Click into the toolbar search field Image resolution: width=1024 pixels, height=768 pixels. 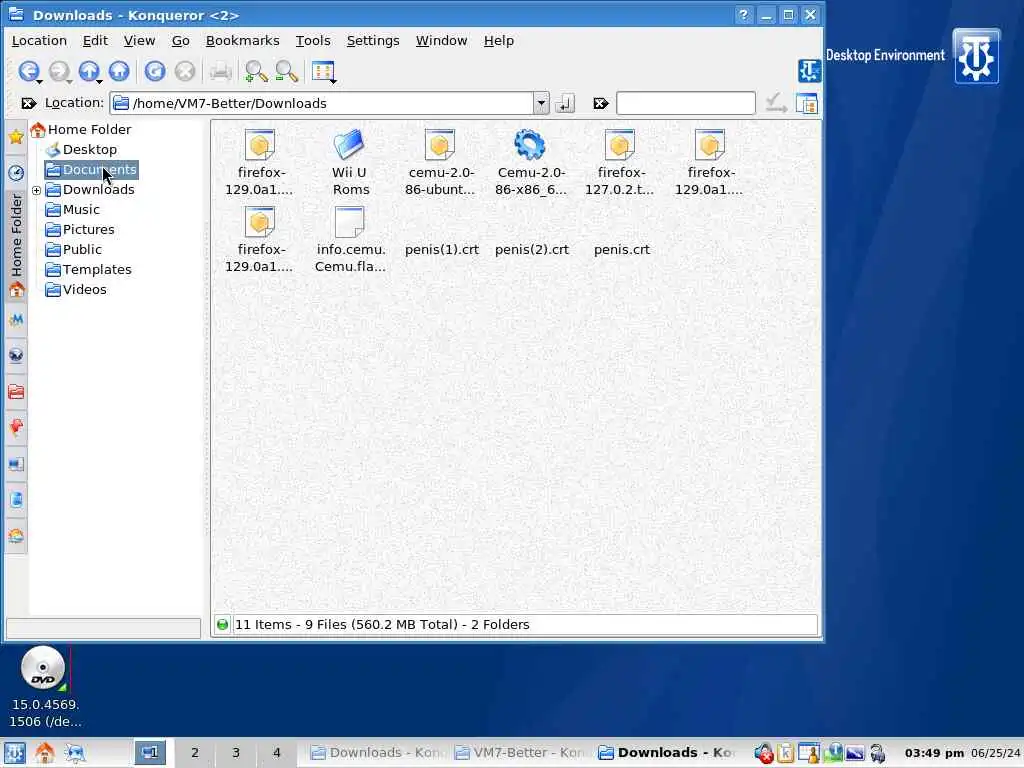click(x=686, y=103)
